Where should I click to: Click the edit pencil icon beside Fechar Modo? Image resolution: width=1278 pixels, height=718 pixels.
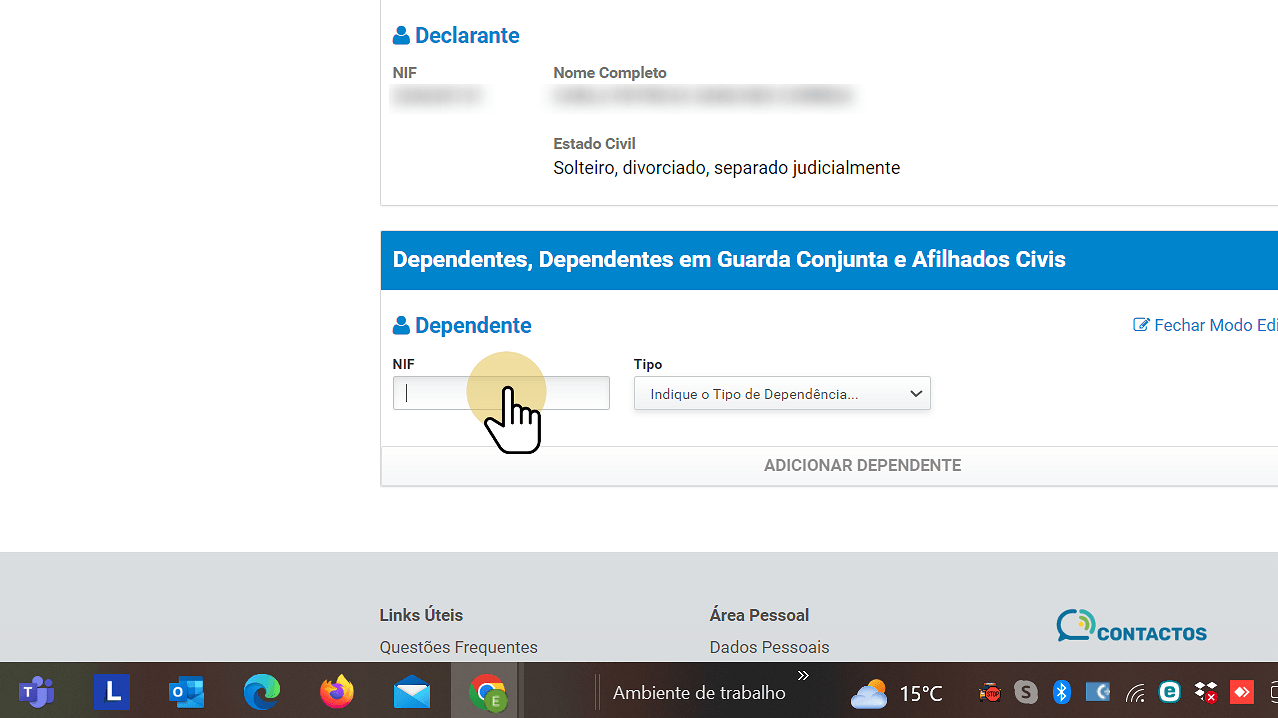1140,324
